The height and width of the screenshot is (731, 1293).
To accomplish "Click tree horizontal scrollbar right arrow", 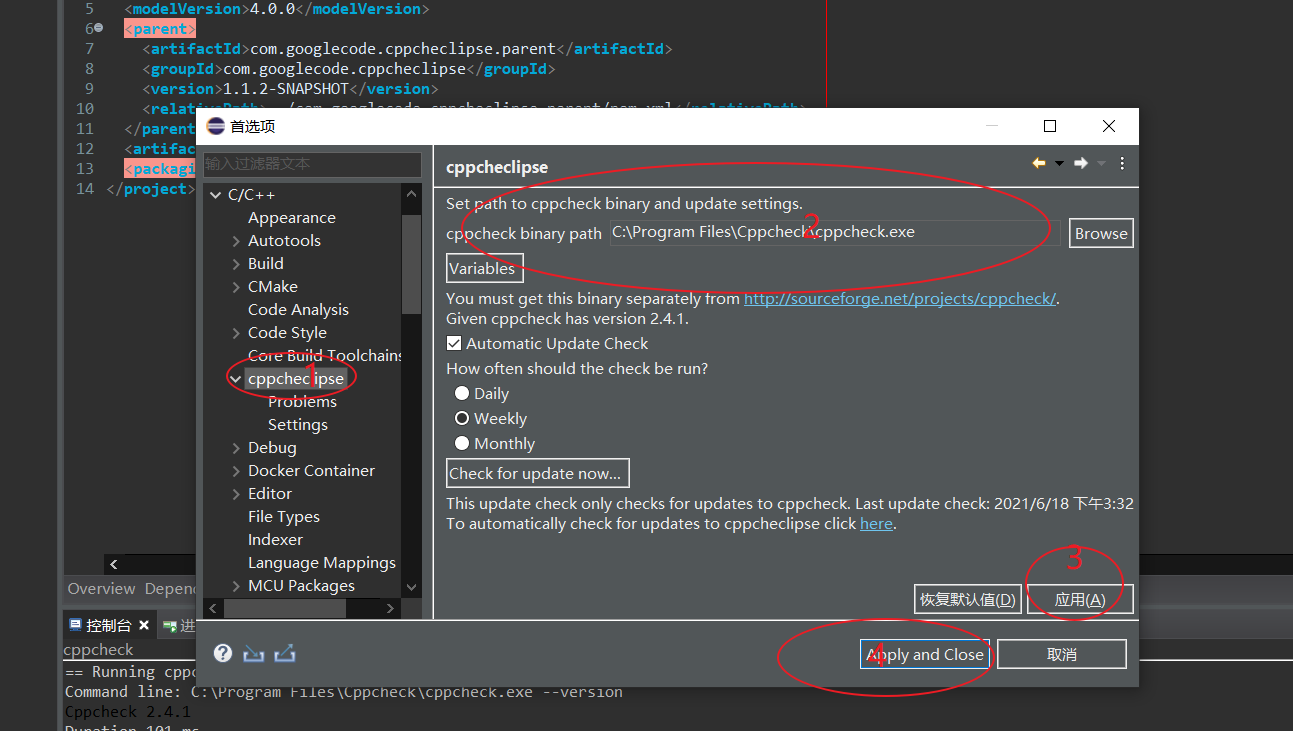I will (x=390, y=607).
